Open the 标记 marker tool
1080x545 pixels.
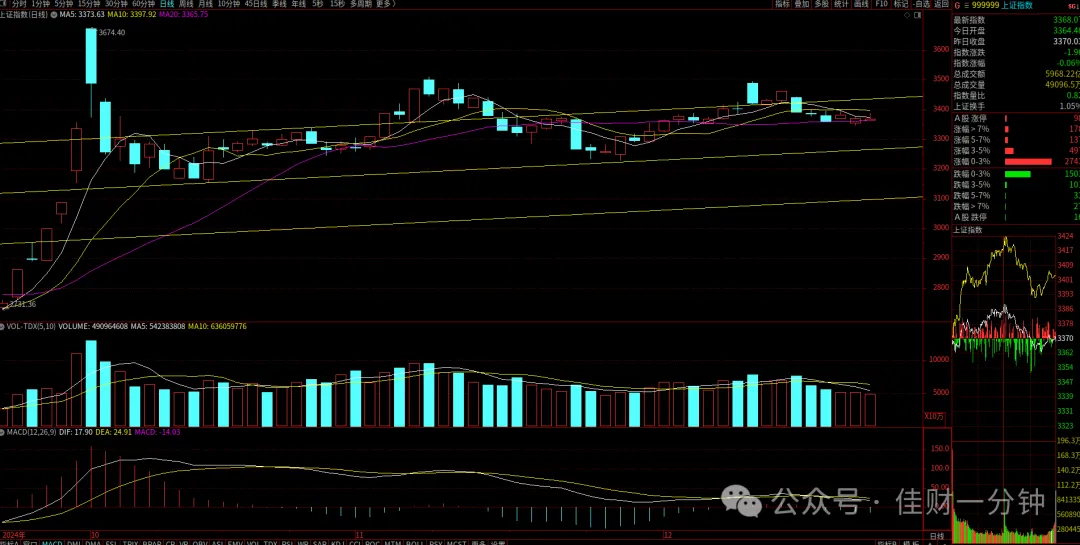(x=901, y=4)
